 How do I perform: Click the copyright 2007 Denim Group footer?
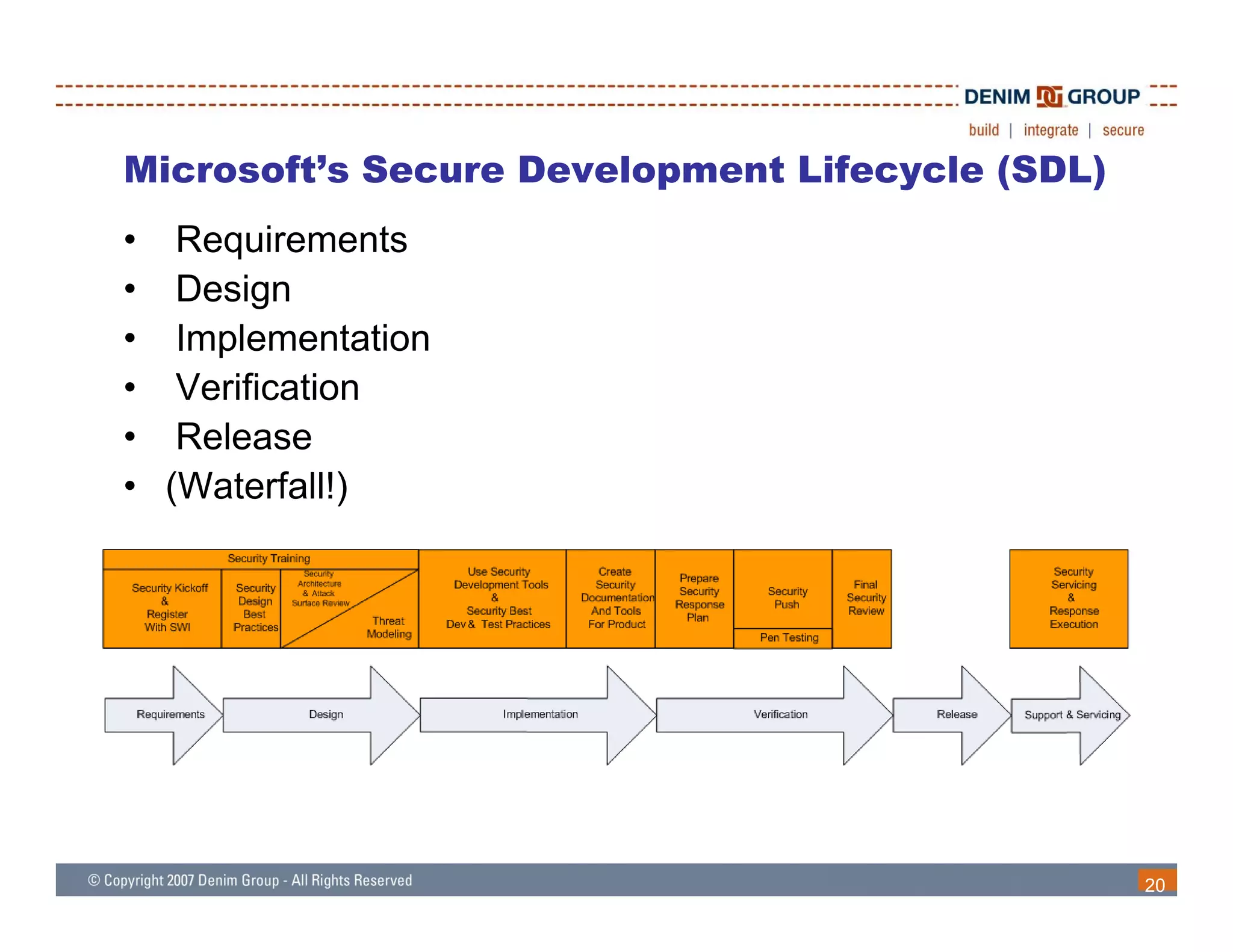click(x=250, y=880)
